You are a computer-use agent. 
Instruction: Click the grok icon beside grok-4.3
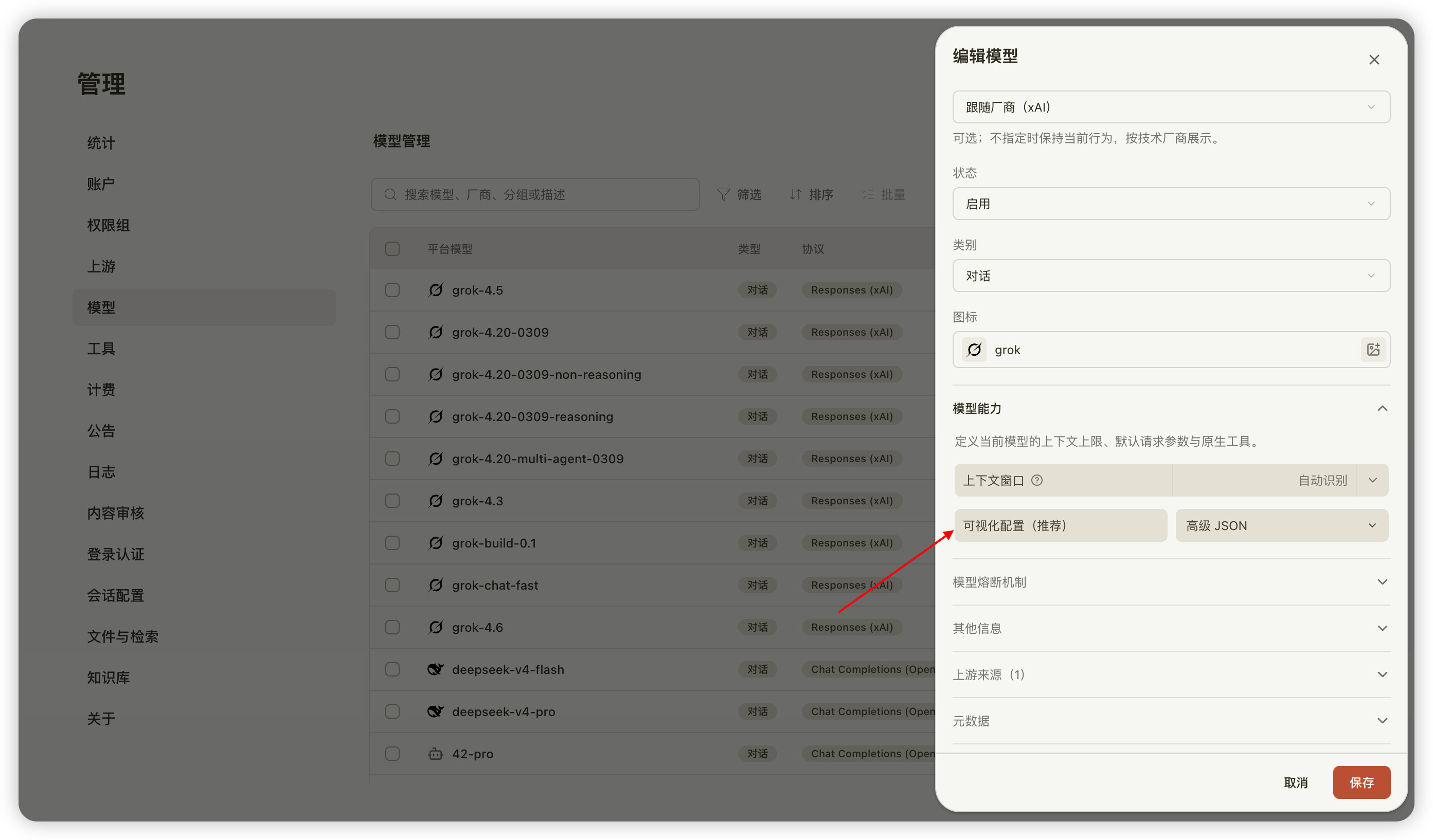coord(436,501)
